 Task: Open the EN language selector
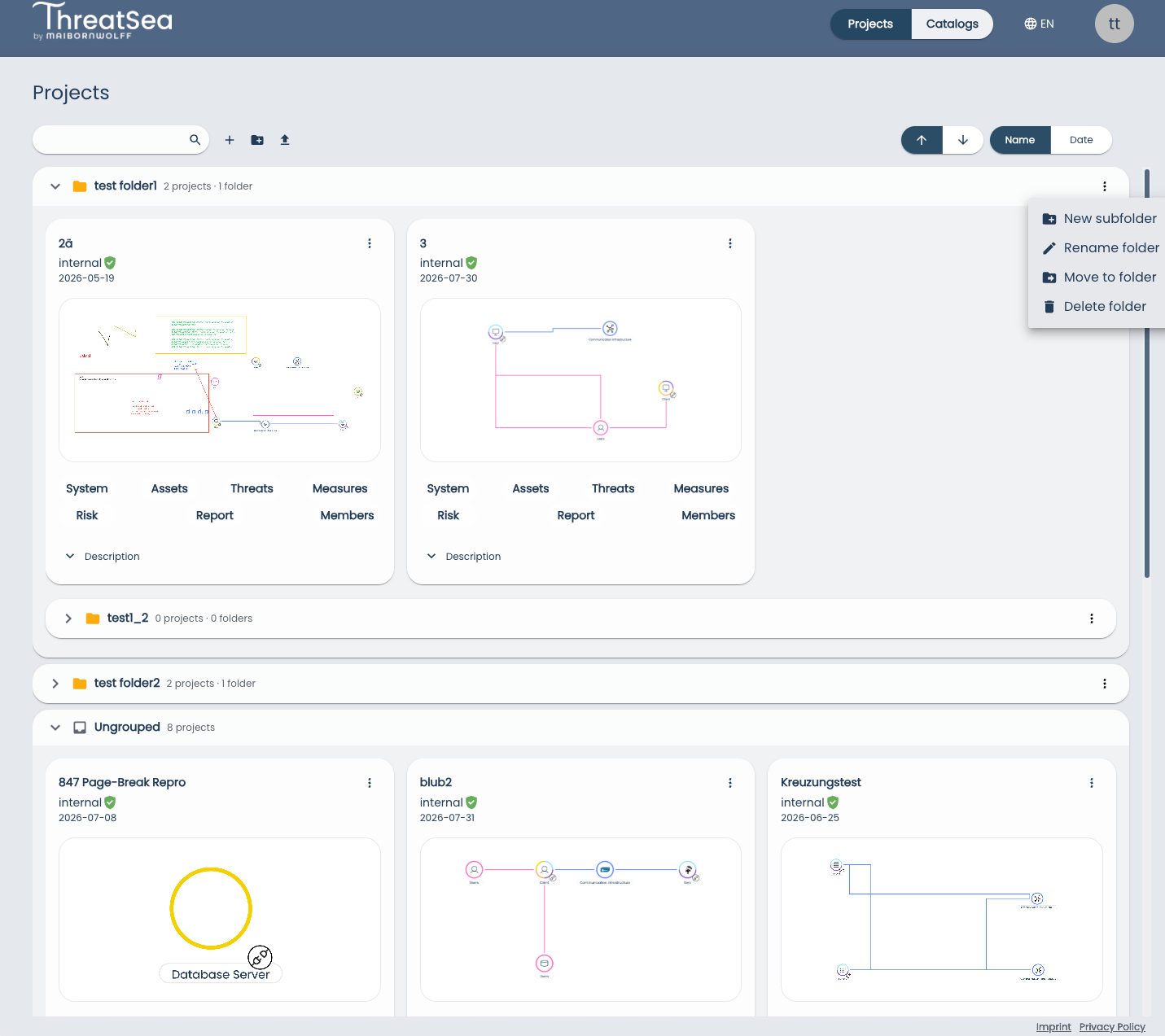click(1040, 24)
